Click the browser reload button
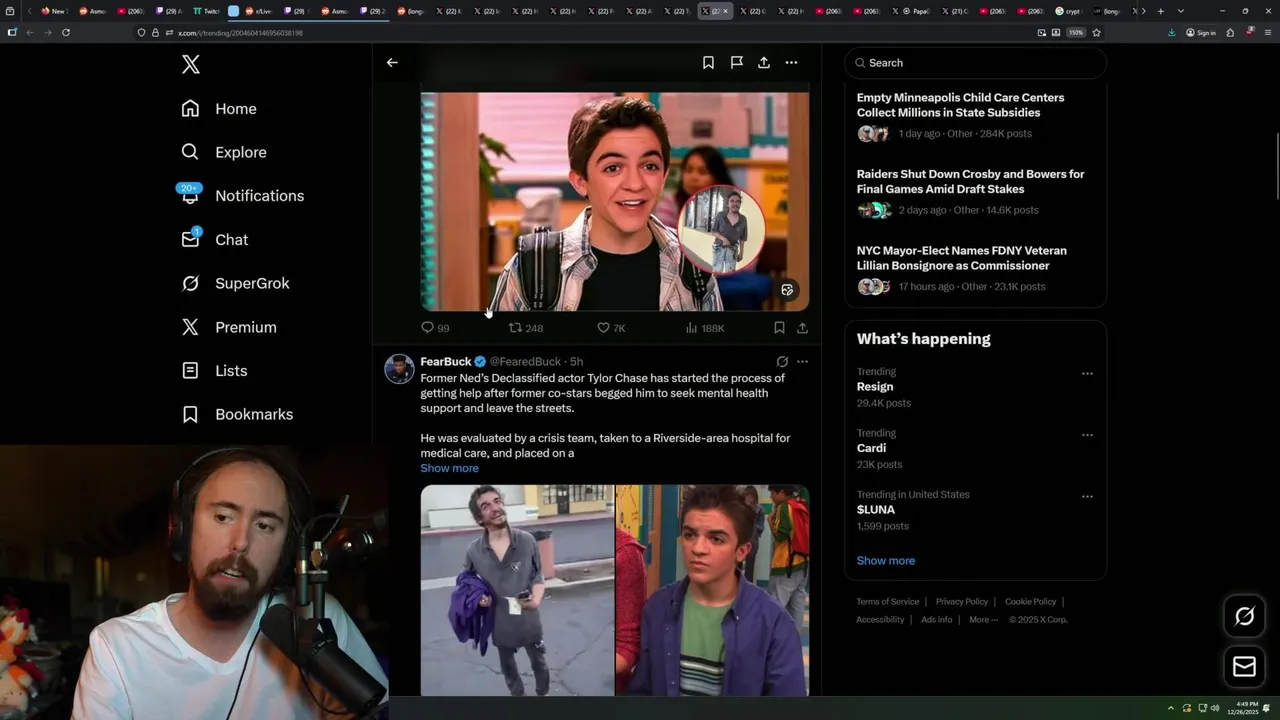 pyautogui.click(x=66, y=32)
